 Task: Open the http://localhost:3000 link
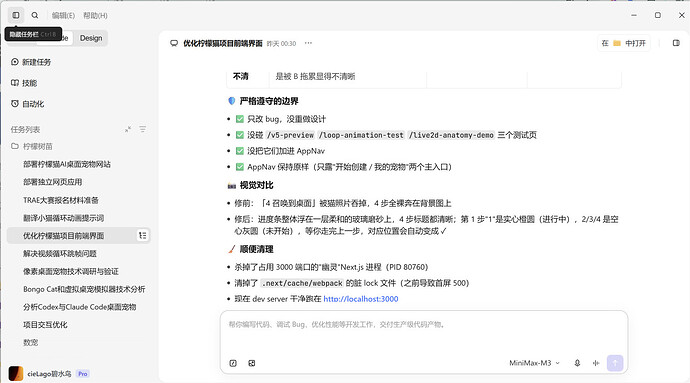pyautogui.click(x=361, y=299)
